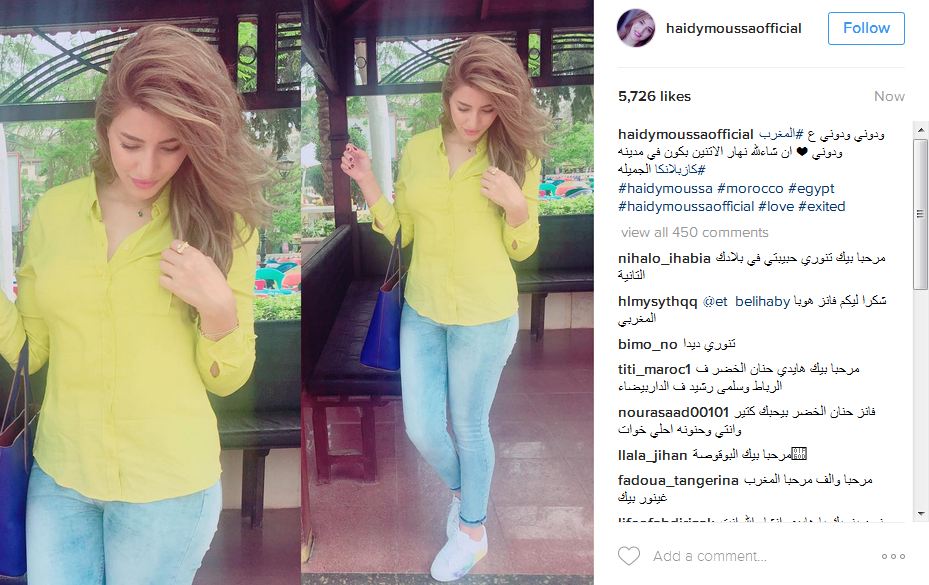Click the Add a comment field
This screenshot has width=929, height=585.
710,556
